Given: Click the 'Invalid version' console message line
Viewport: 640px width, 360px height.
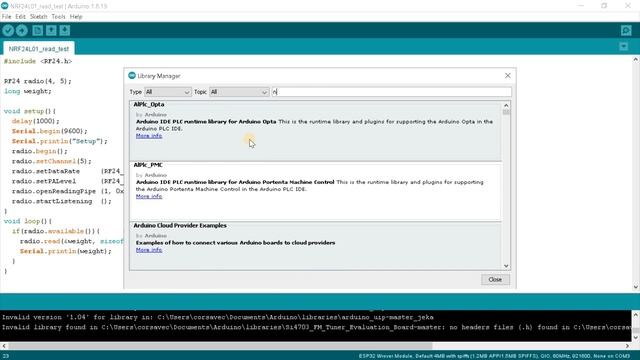Looking at the screenshot, I should pos(218,317).
